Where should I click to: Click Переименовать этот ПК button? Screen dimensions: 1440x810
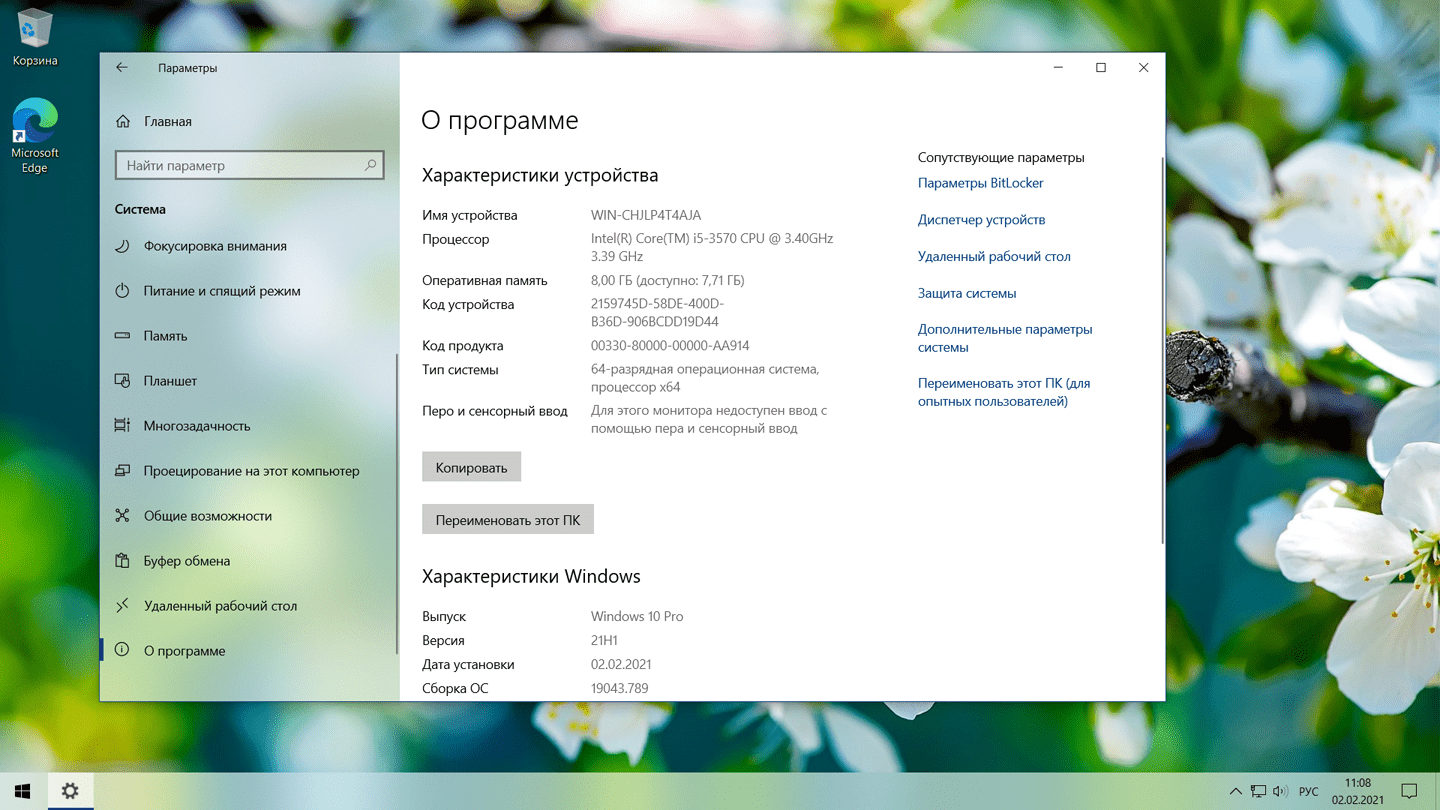click(507, 520)
